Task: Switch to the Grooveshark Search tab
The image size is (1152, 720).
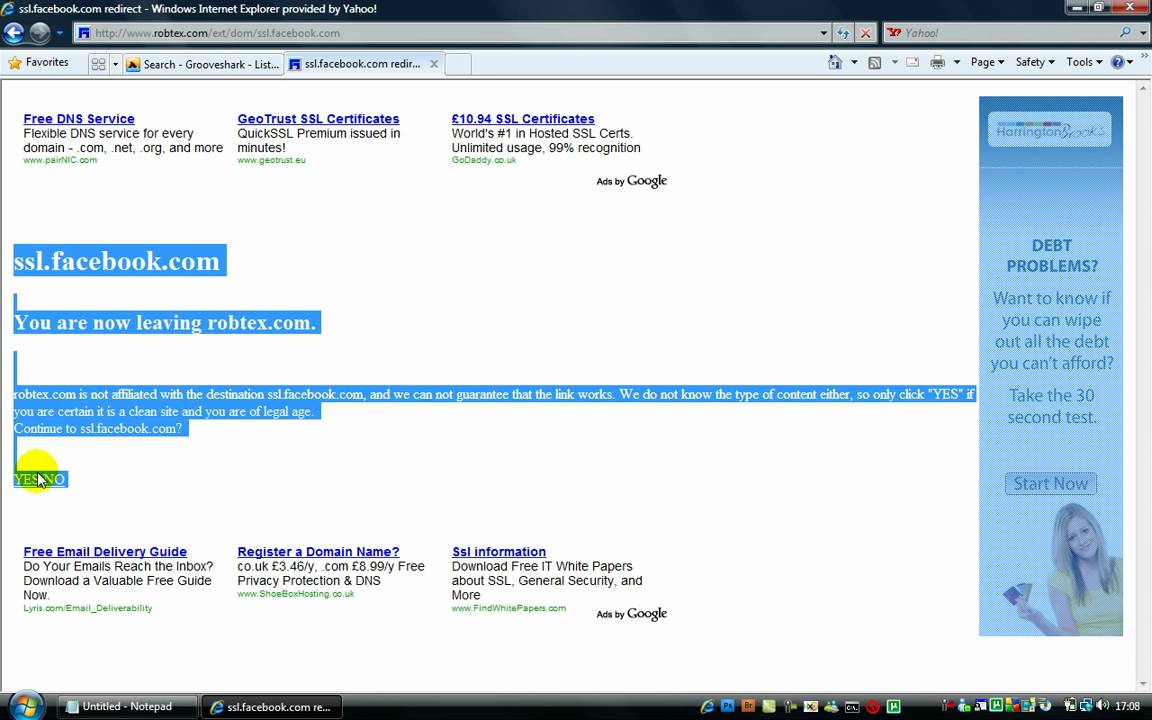Action: tap(203, 65)
